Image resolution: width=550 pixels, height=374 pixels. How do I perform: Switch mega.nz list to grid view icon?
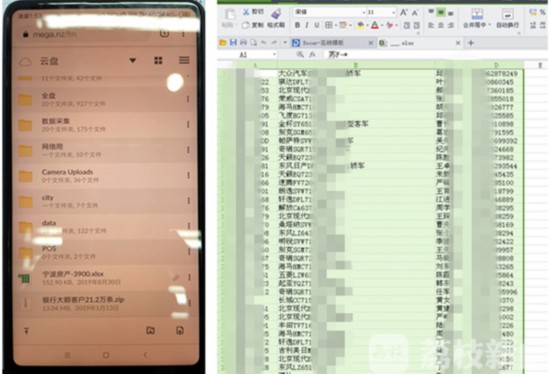point(158,60)
